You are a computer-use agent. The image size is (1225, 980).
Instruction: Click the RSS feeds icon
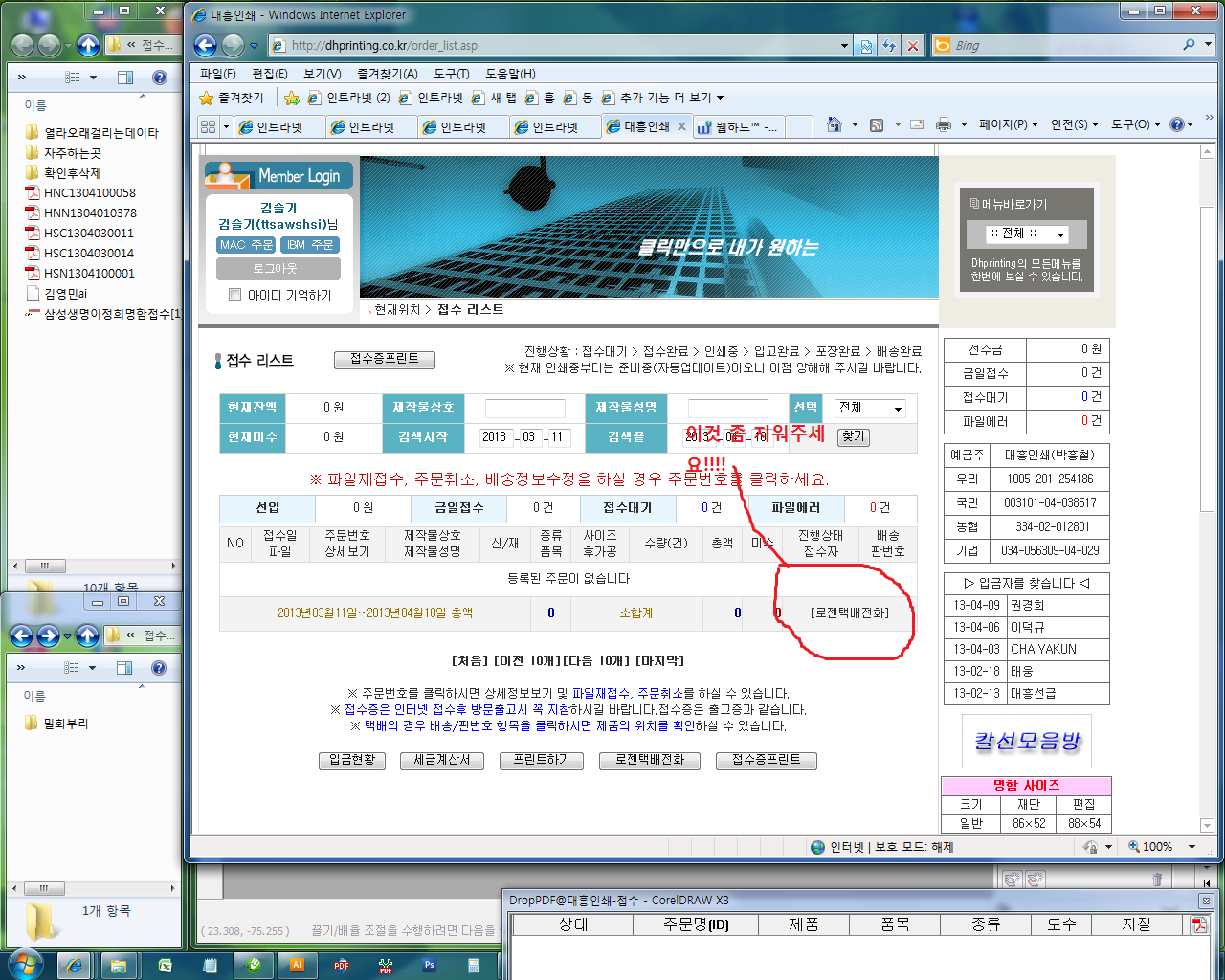click(x=877, y=124)
